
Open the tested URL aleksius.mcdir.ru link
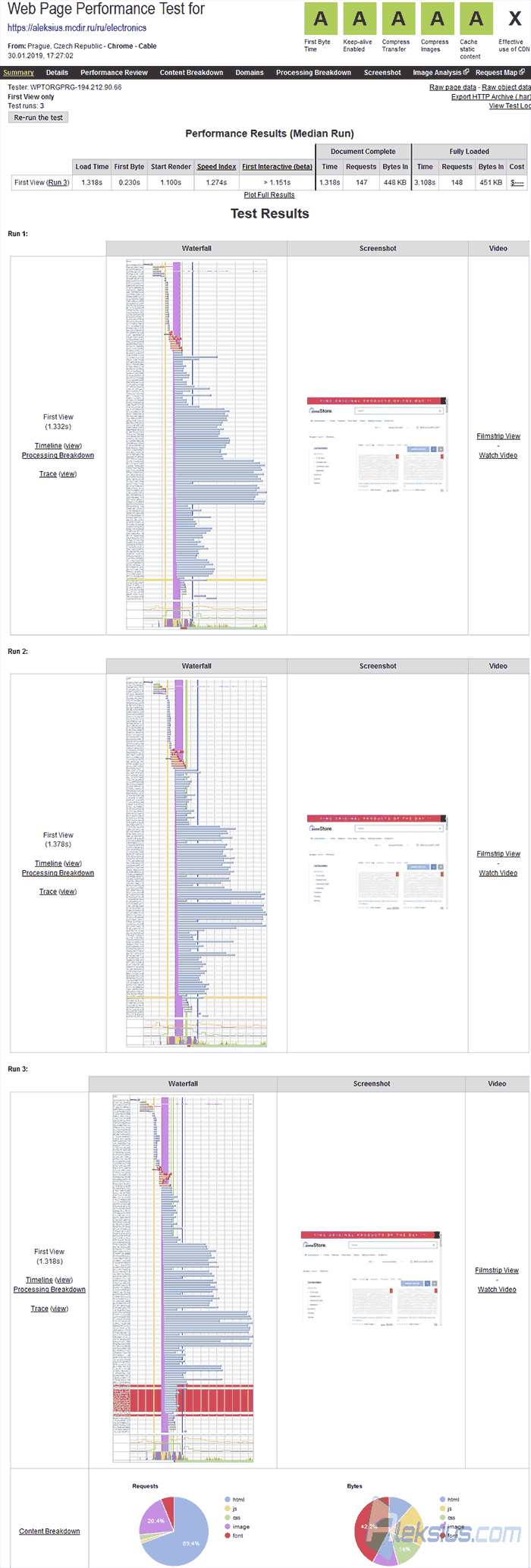click(x=77, y=28)
